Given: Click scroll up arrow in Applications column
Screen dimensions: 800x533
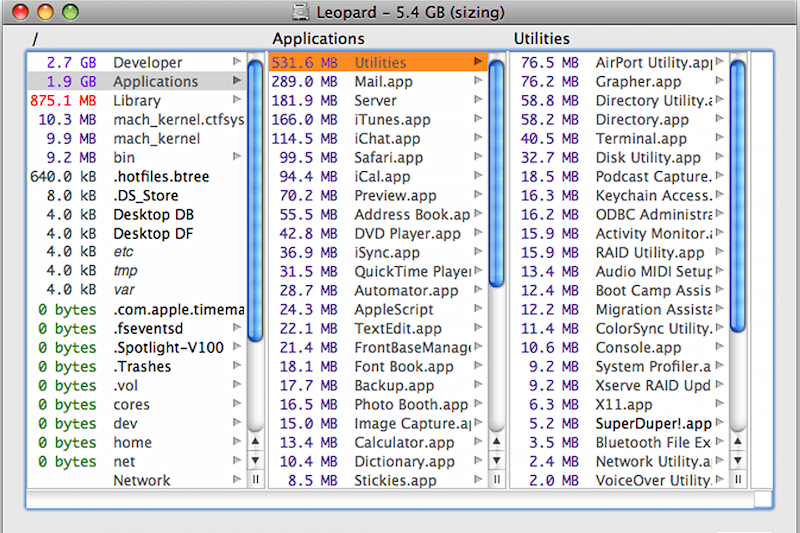Looking at the screenshot, I should click(x=496, y=441).
